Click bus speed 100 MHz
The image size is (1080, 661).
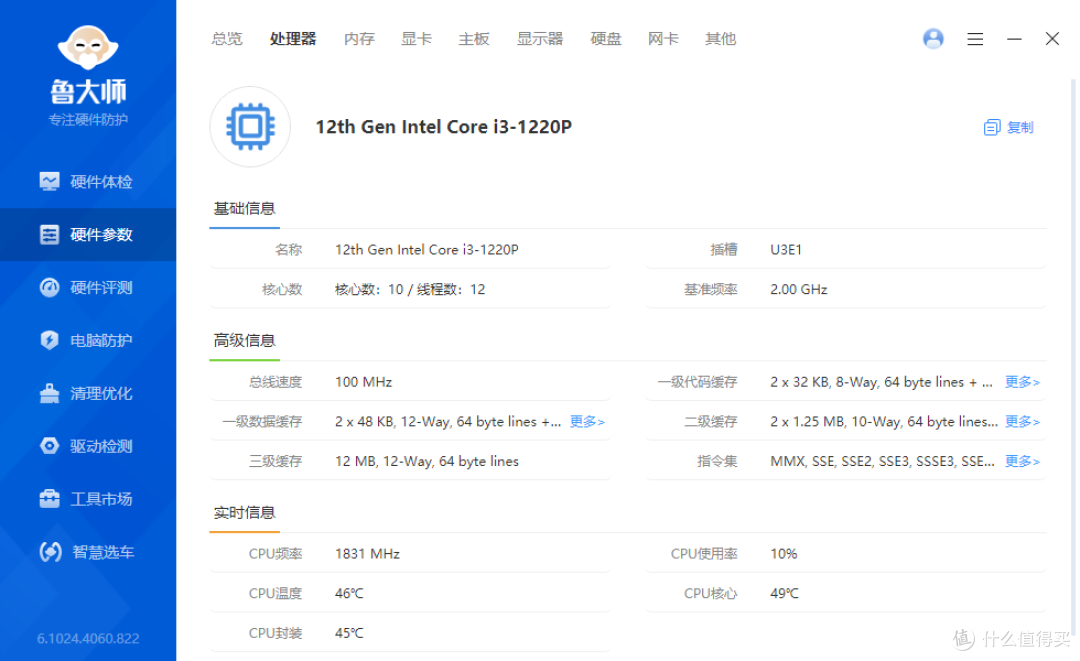364,382
